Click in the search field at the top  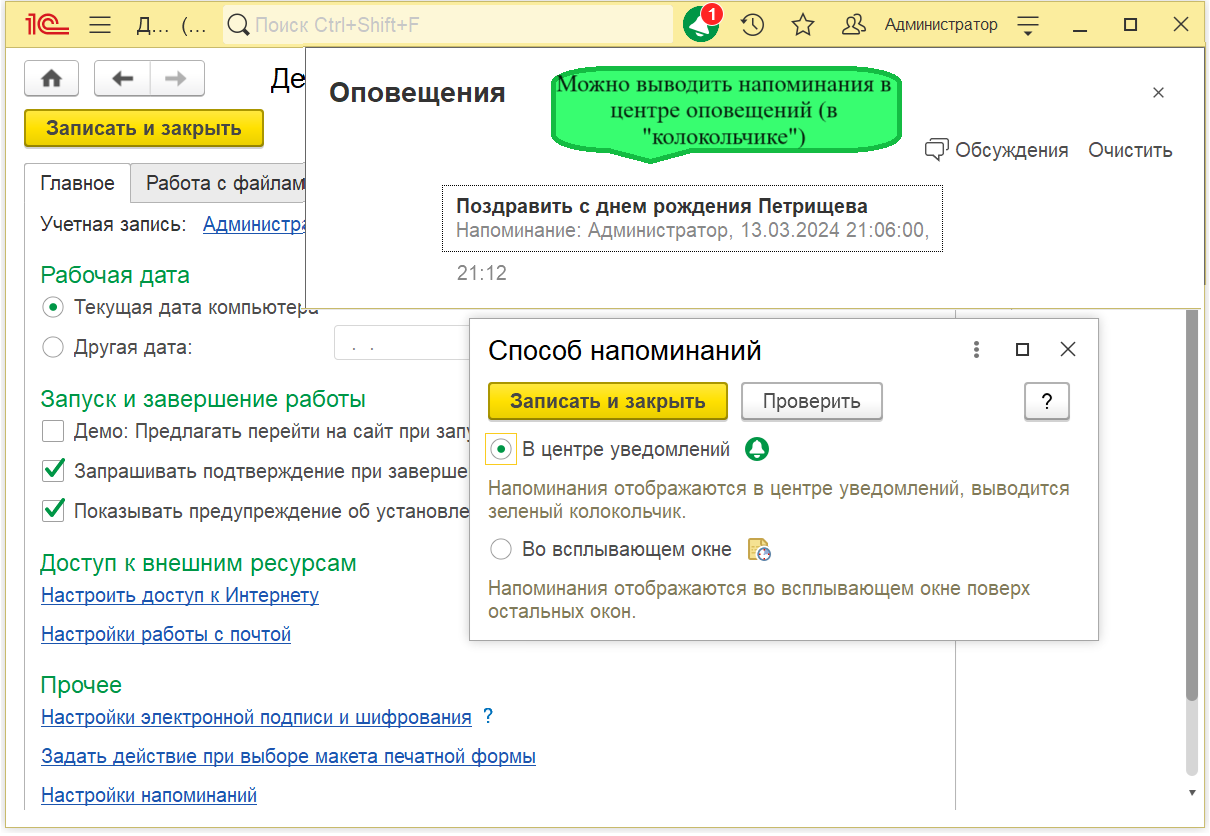pyautogui.click(x=450, y=25)
